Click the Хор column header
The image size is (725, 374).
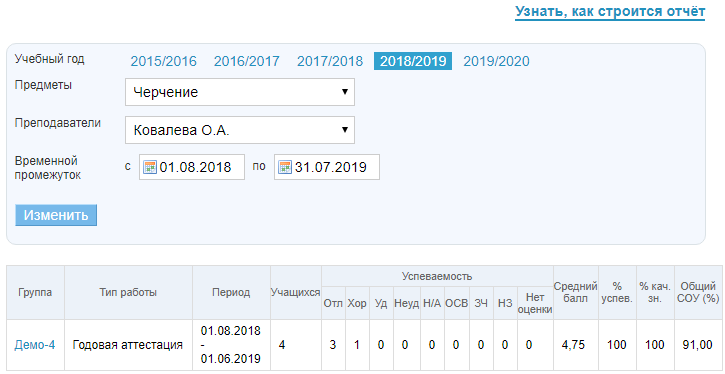[x=357, y=303]
